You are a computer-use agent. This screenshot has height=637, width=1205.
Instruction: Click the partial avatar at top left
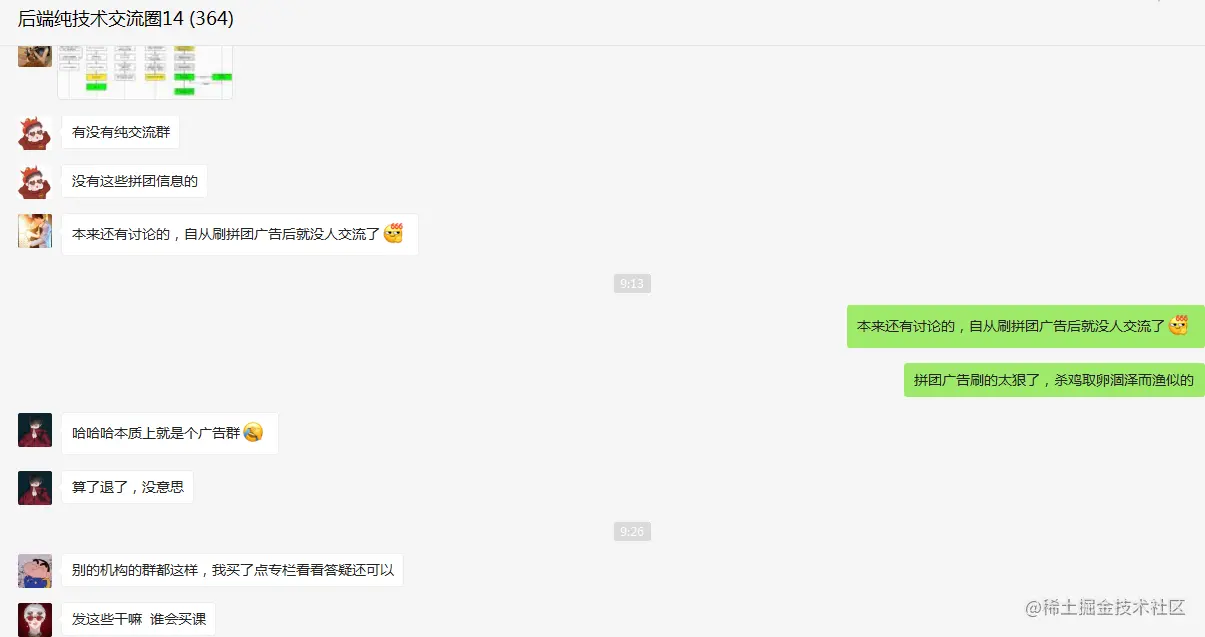(35, 56)
